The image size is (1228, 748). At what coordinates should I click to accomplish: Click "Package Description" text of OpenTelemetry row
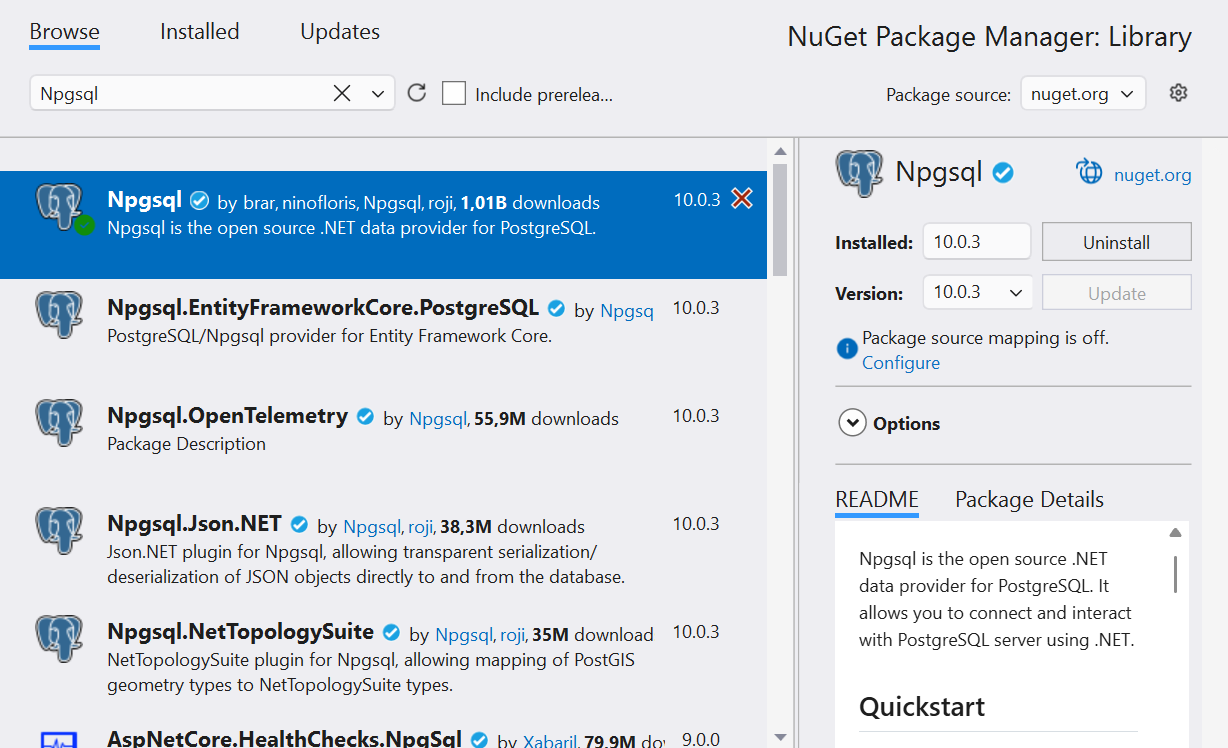pyautogui.click(x=186, y=444)
